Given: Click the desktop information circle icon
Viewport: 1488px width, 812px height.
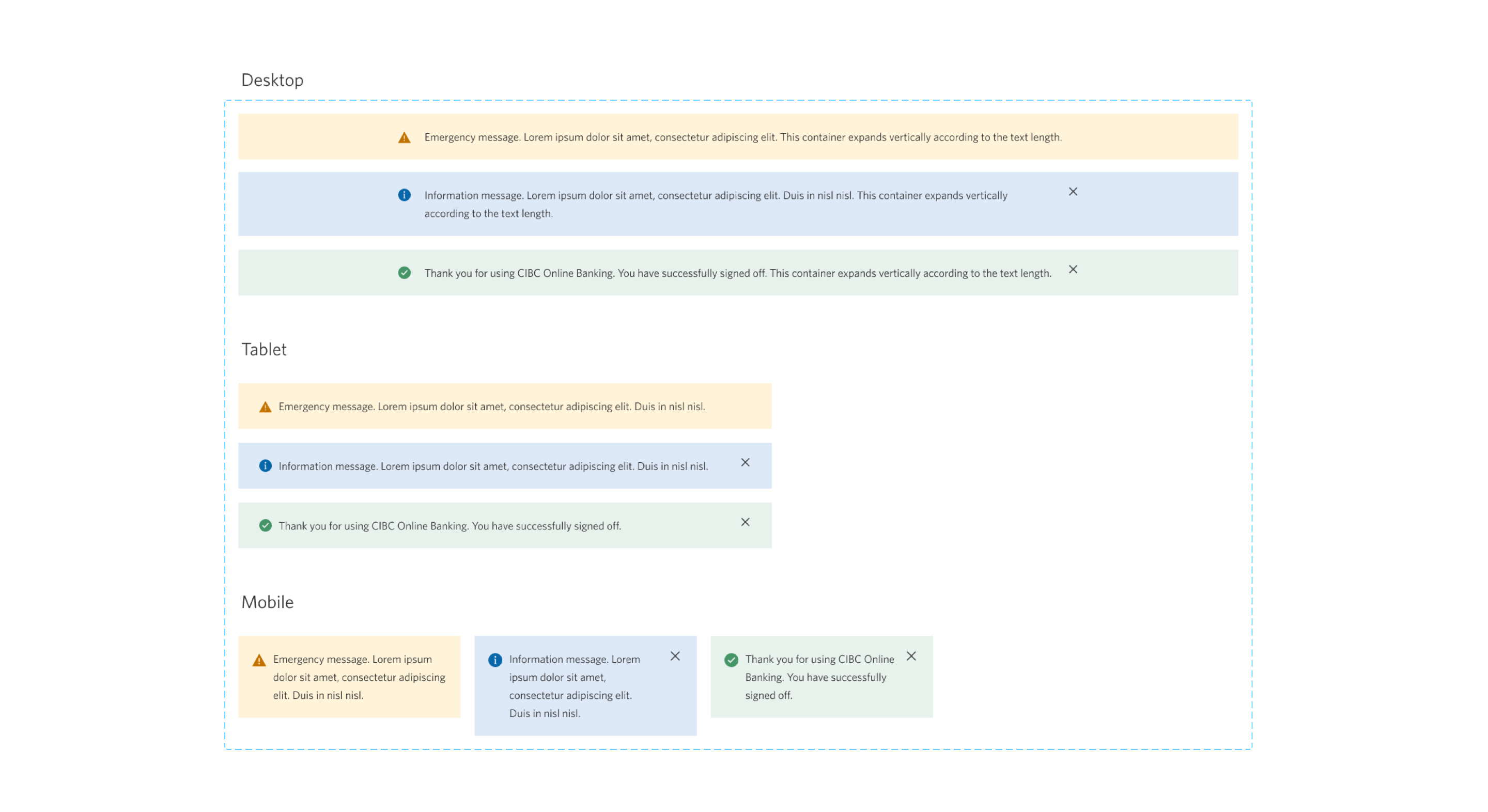Looking at the screenshot, I should (x=405, y=195).
